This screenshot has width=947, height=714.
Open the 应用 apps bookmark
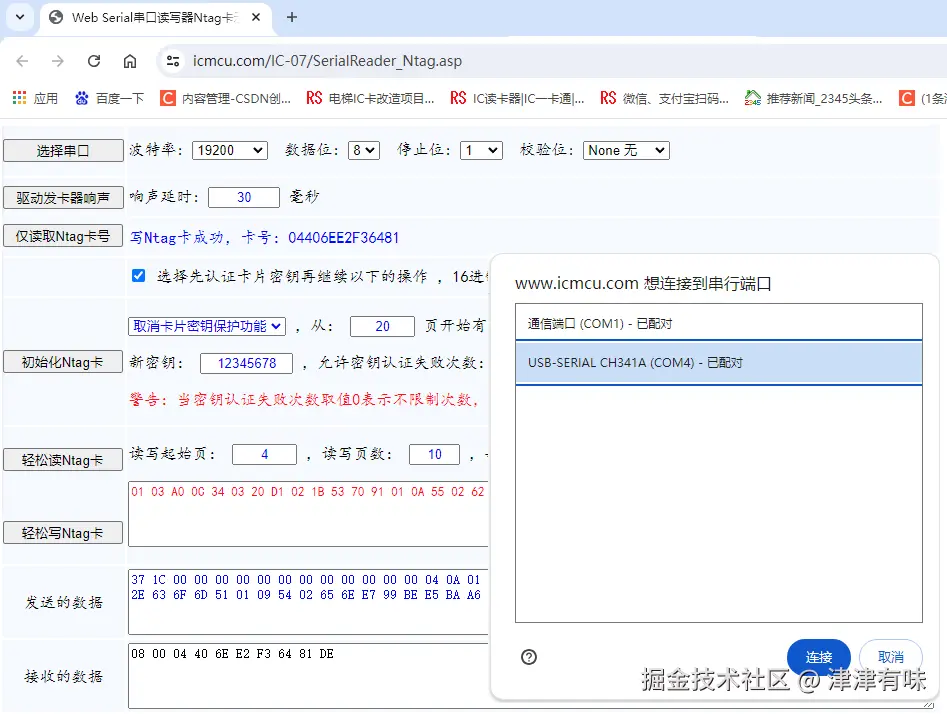pos(36,98)
